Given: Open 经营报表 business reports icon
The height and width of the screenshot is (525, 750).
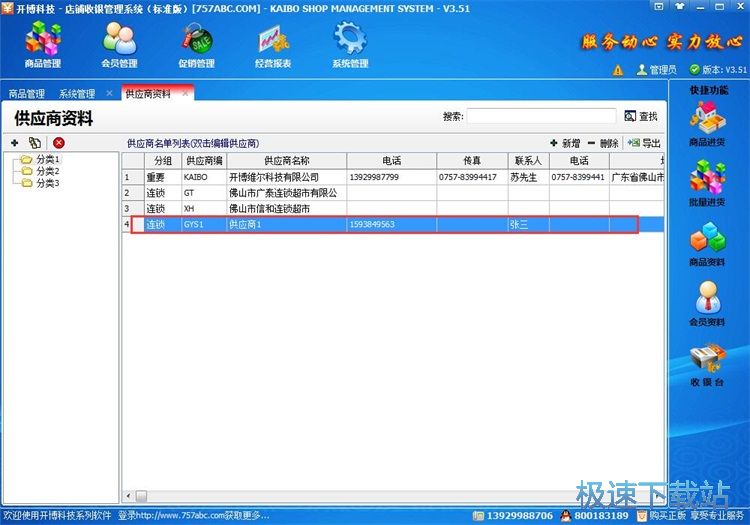Looking at the screenshot, I should tap(273, 44).
